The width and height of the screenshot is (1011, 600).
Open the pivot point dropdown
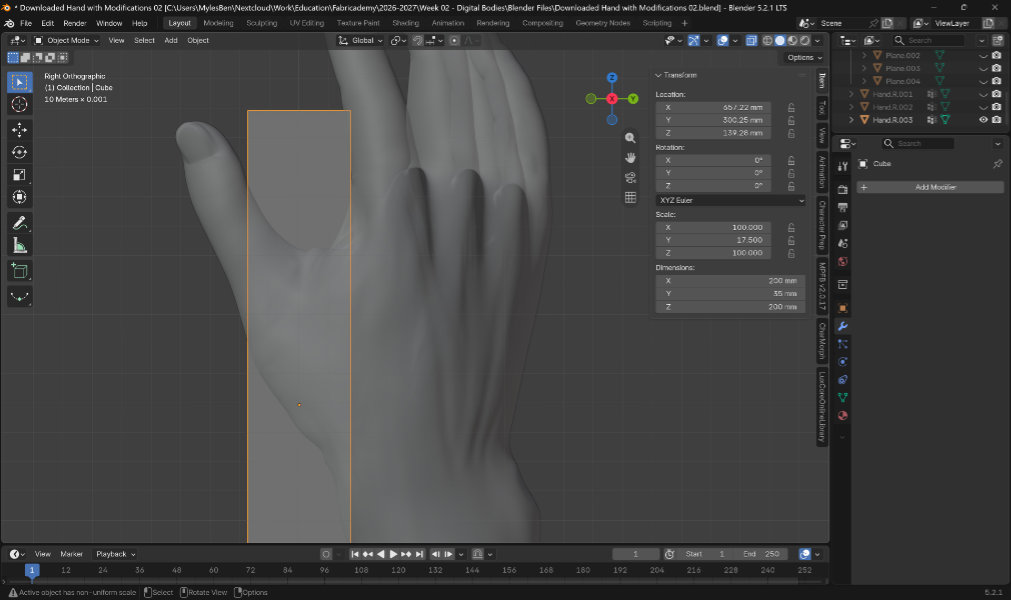point(398,40)
